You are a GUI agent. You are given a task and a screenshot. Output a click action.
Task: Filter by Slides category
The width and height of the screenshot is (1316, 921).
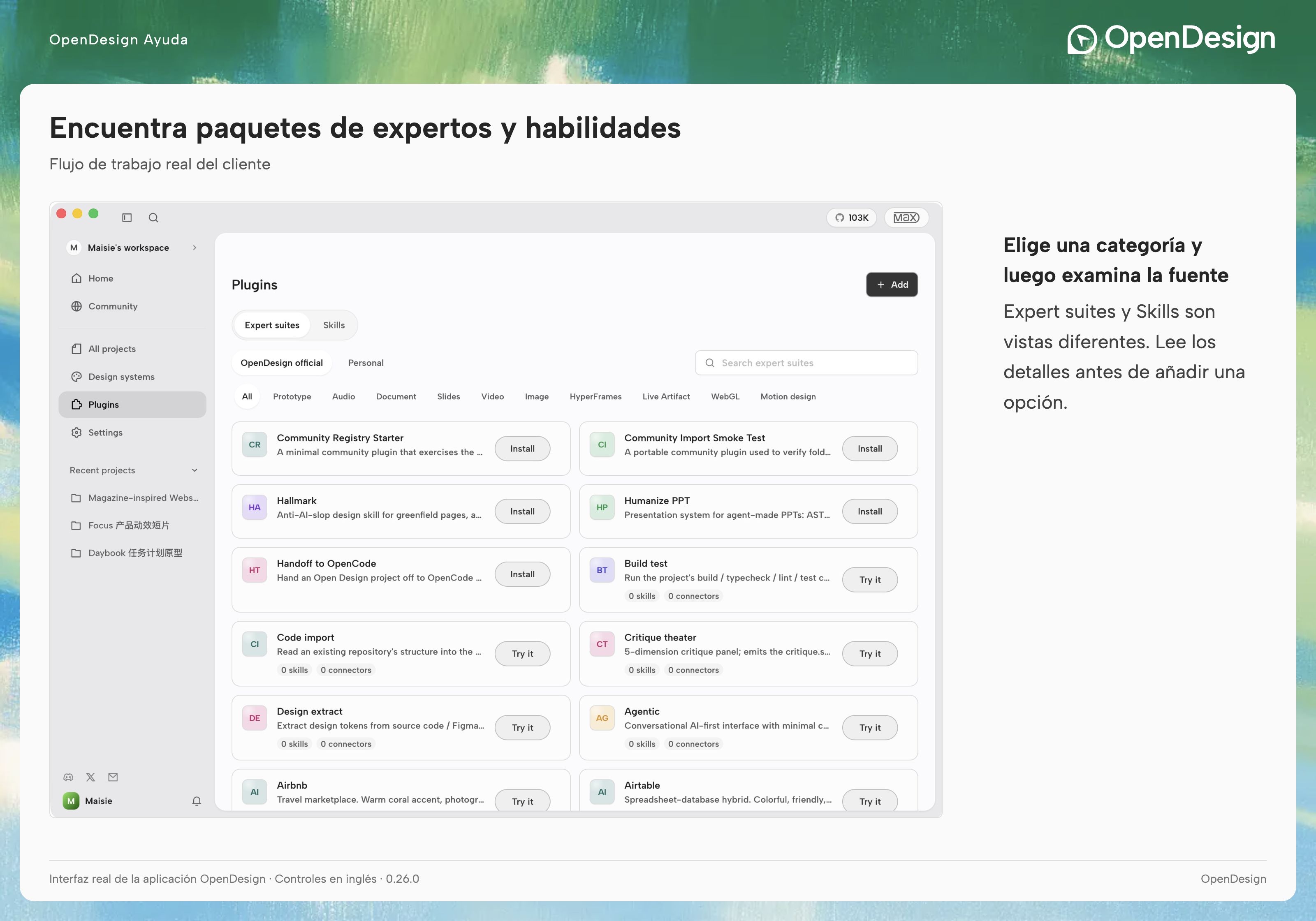pos(448,397)
